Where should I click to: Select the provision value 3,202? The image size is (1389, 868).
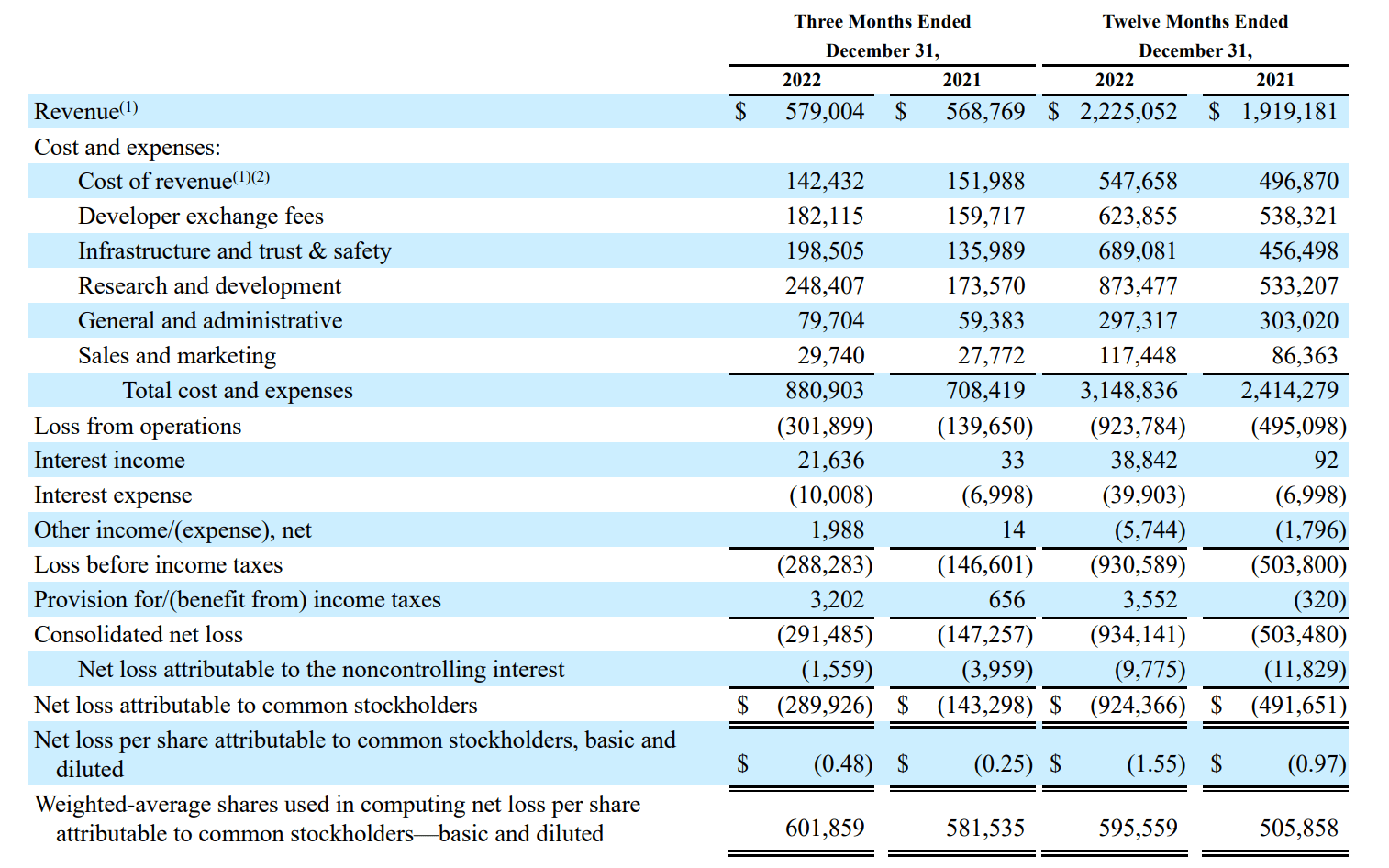[x=838, y=600]
